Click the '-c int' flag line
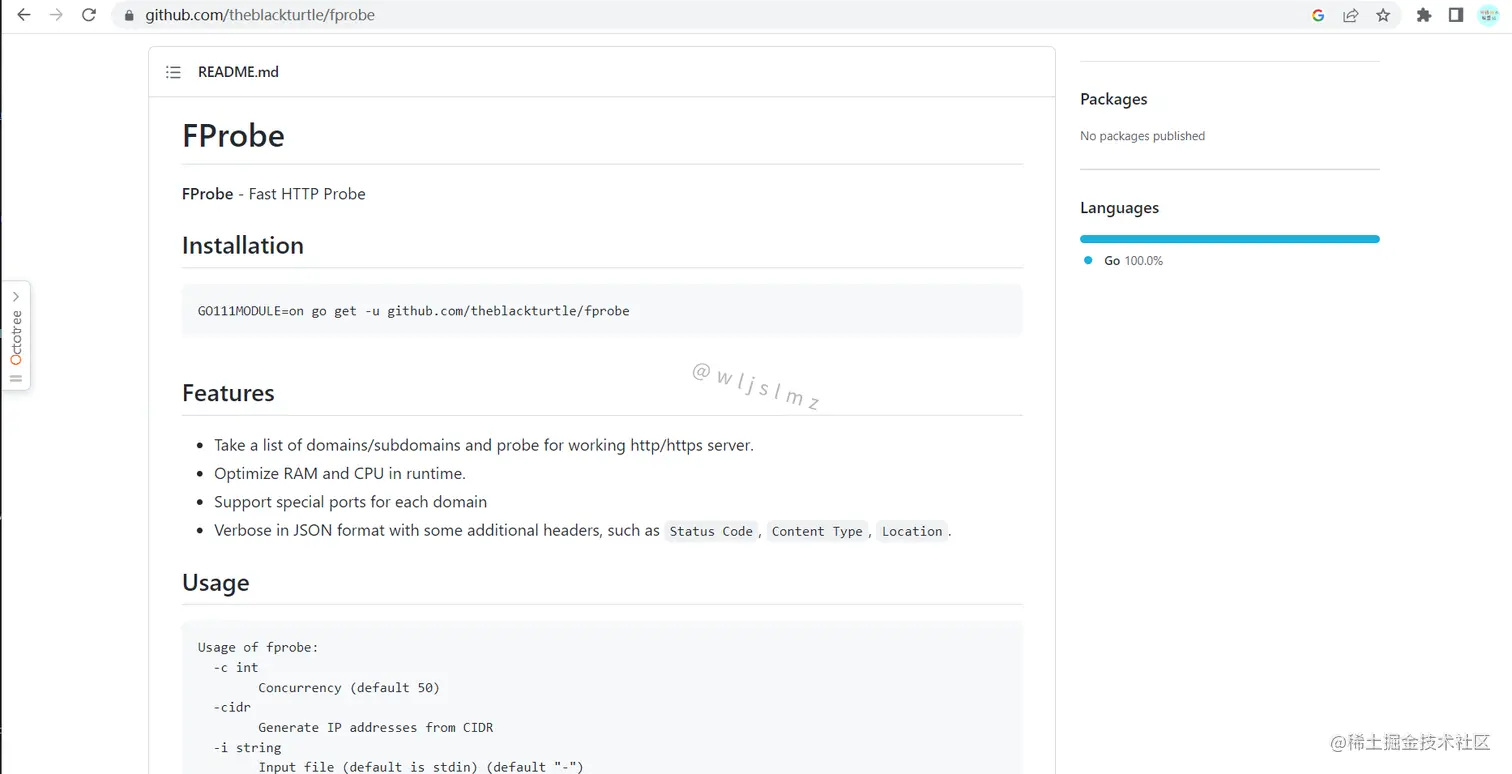 [x=236, y=667]
